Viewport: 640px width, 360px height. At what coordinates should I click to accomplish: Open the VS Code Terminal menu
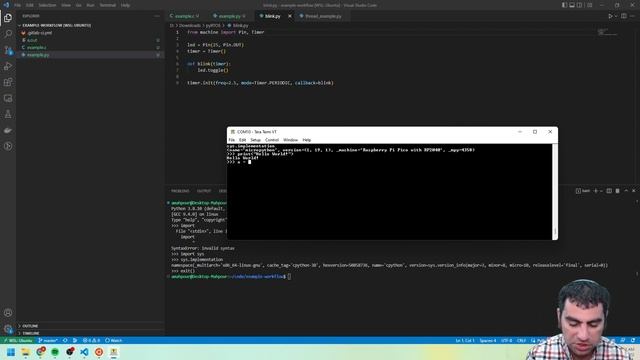coord(108,5)
